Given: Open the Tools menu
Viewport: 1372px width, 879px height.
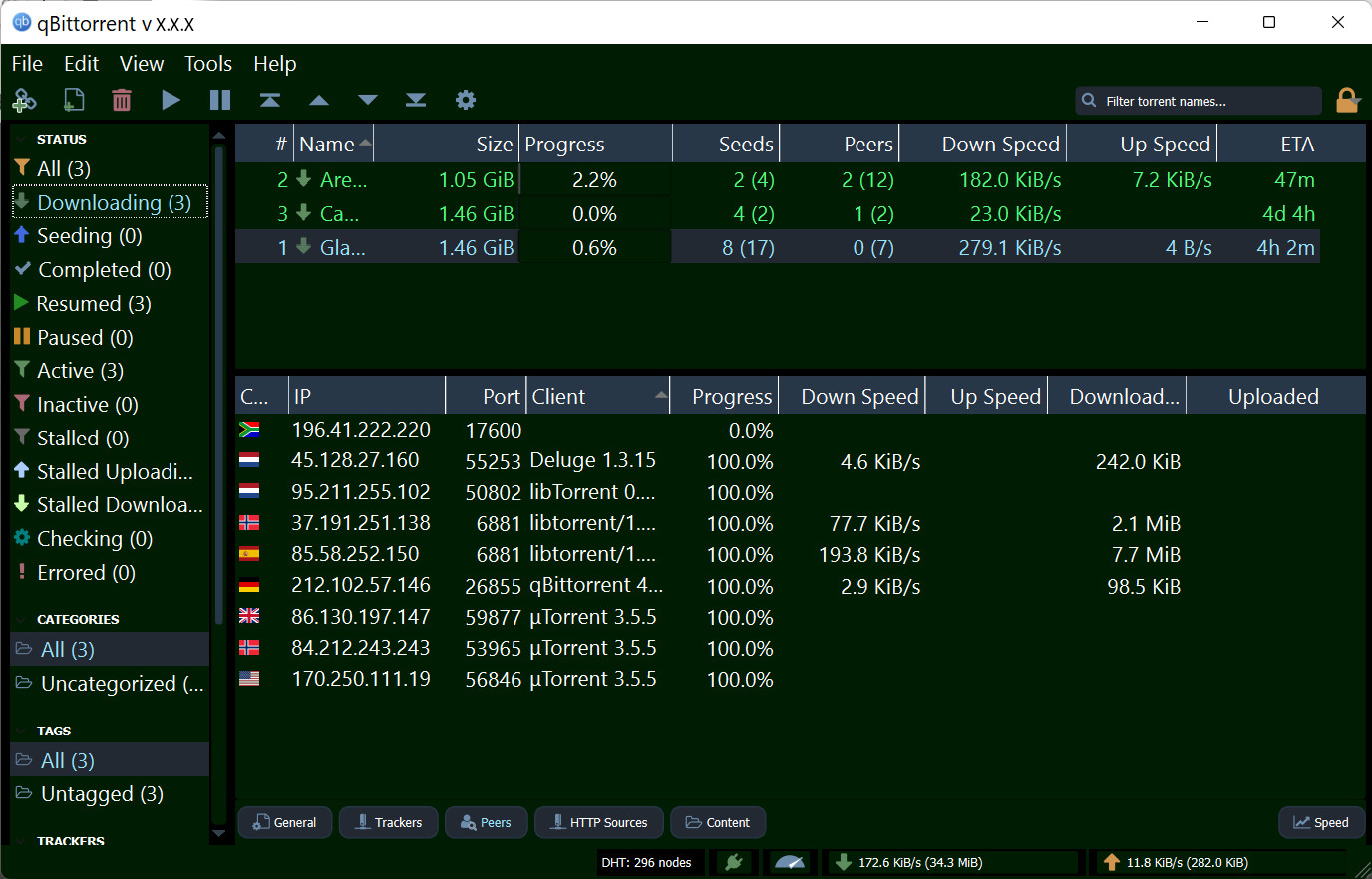Looking at the screenshot, I should 208,64.
